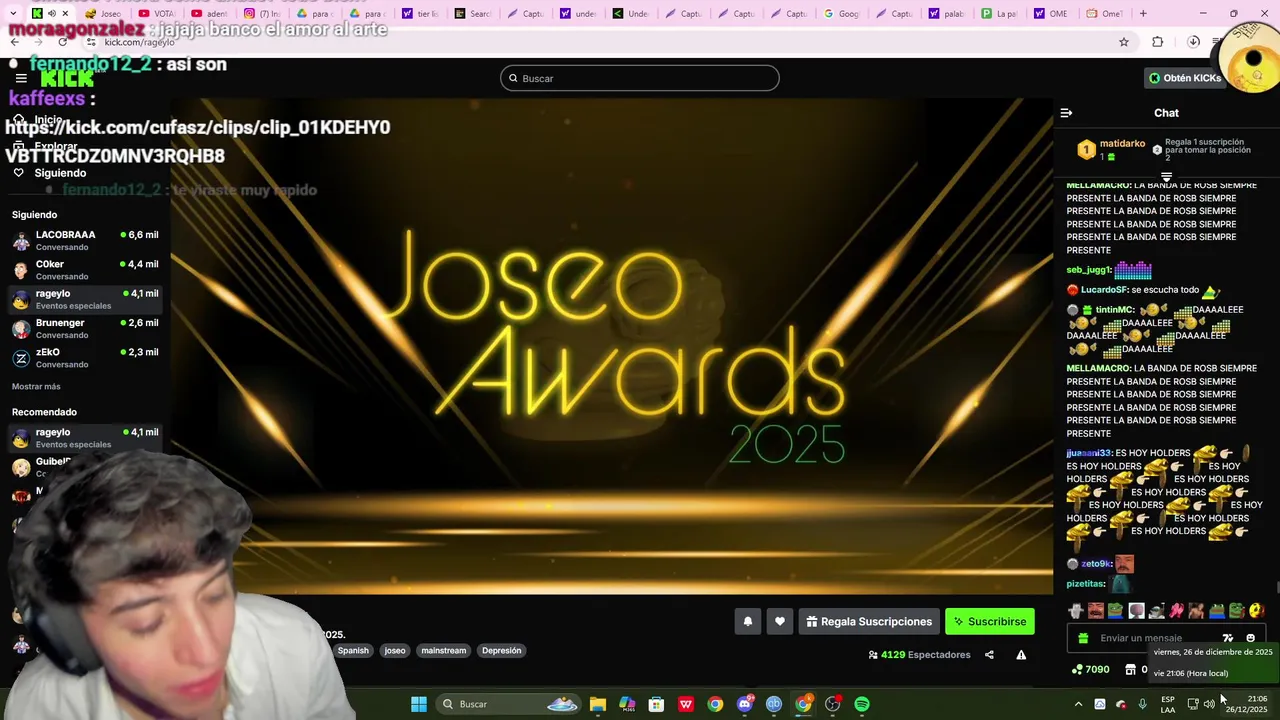Viewport: 1280px width, 720px height.
Task: Bookmark page with star icon
Action: click(1124, 42)
